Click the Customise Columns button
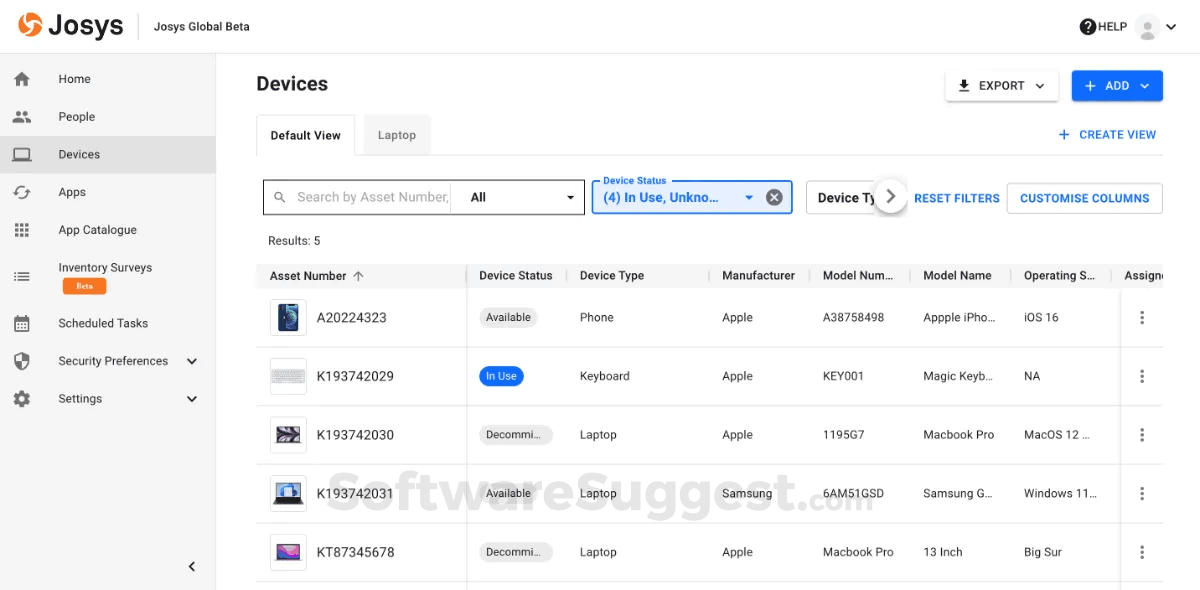1200x590 pixels. [x=1084, y=198]
